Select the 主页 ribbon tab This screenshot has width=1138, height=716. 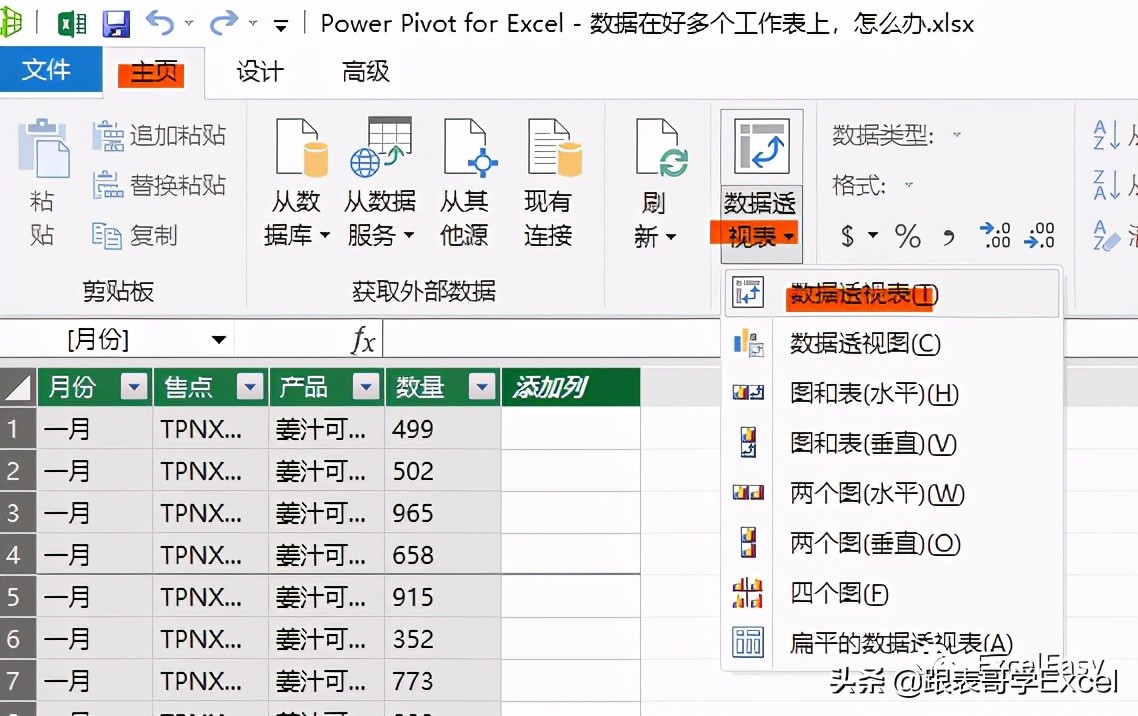pyautogui.click(x=153, y=73)
